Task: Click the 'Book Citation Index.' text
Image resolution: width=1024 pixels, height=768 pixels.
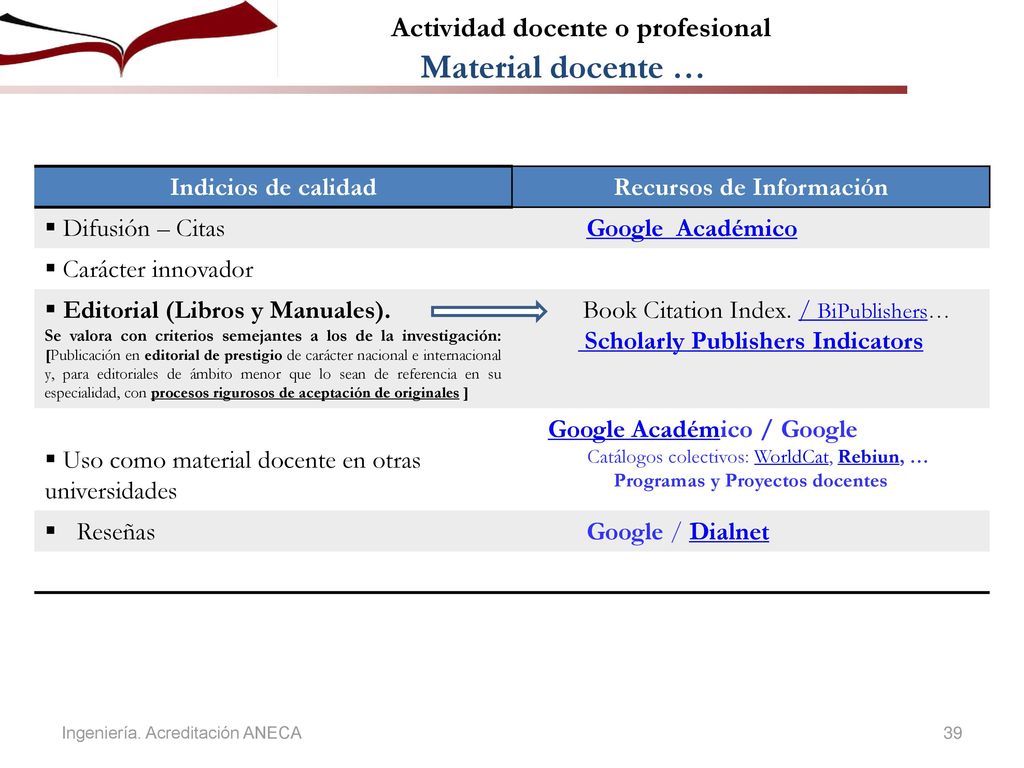Action: click(687, 310)
